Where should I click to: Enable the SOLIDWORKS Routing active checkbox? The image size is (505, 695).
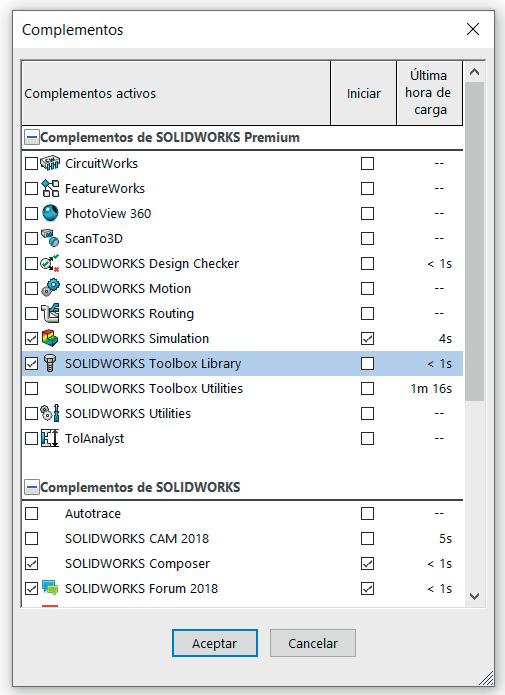pyautogui.click(x=31, y=313)
